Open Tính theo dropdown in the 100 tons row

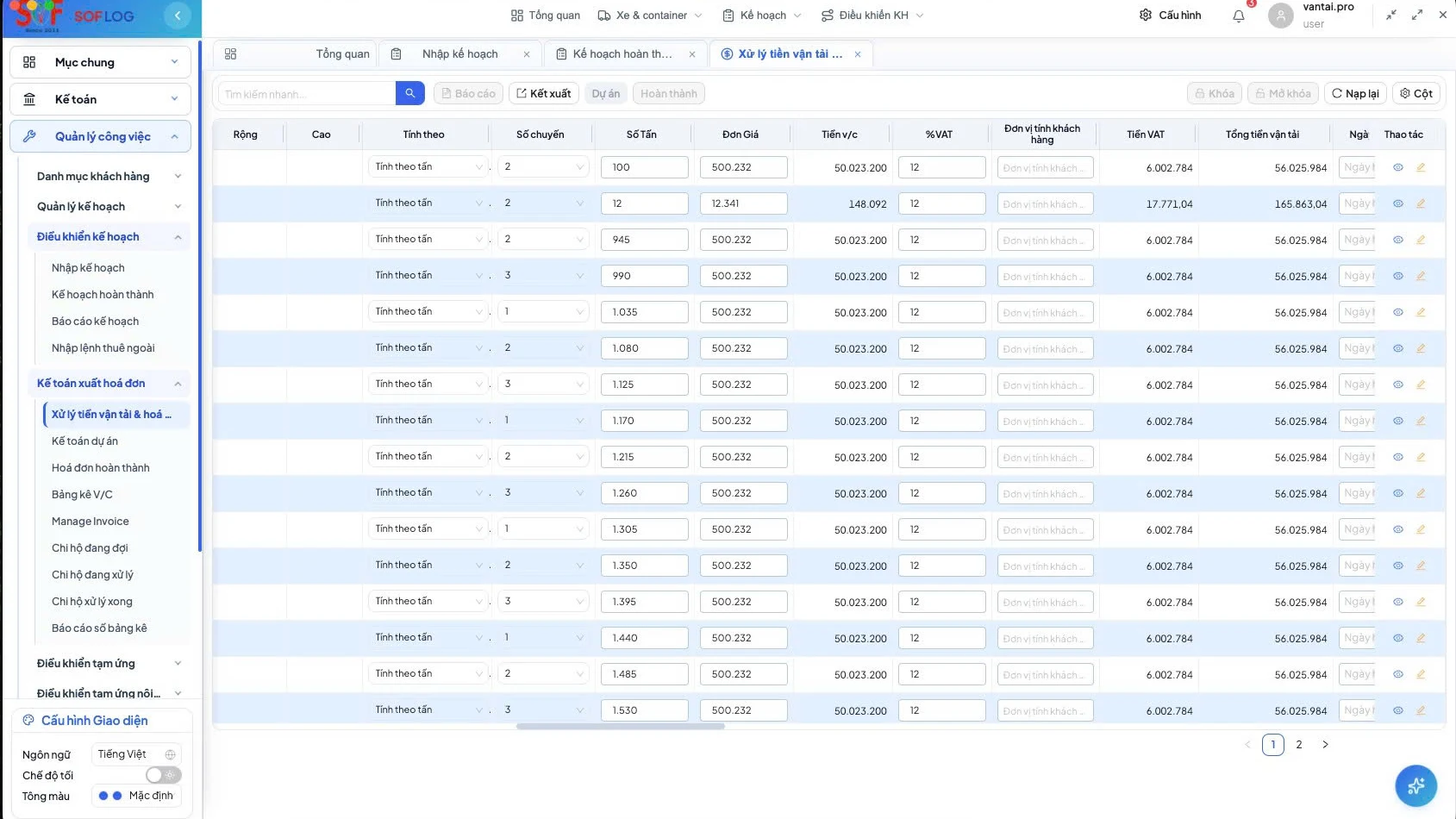pyautogui.click(x=428, y=166)
